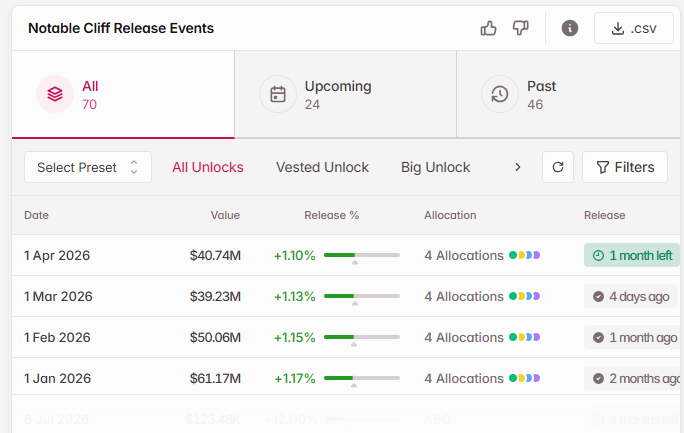Click the progress bar in 1 Apr 2026 row

(362, 255)
